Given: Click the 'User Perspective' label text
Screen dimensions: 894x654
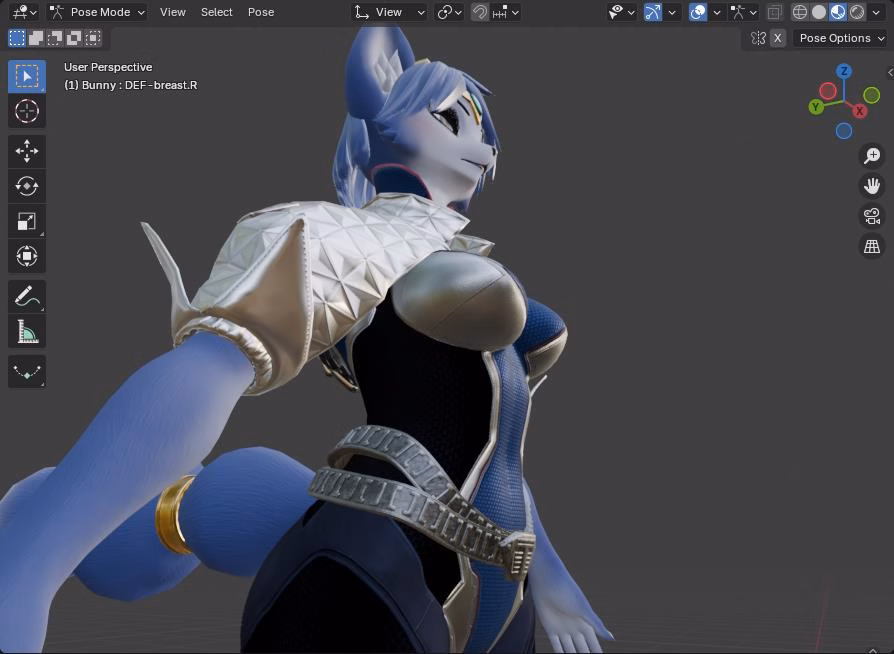Looking at the screenshot, I should click(108, 67).
